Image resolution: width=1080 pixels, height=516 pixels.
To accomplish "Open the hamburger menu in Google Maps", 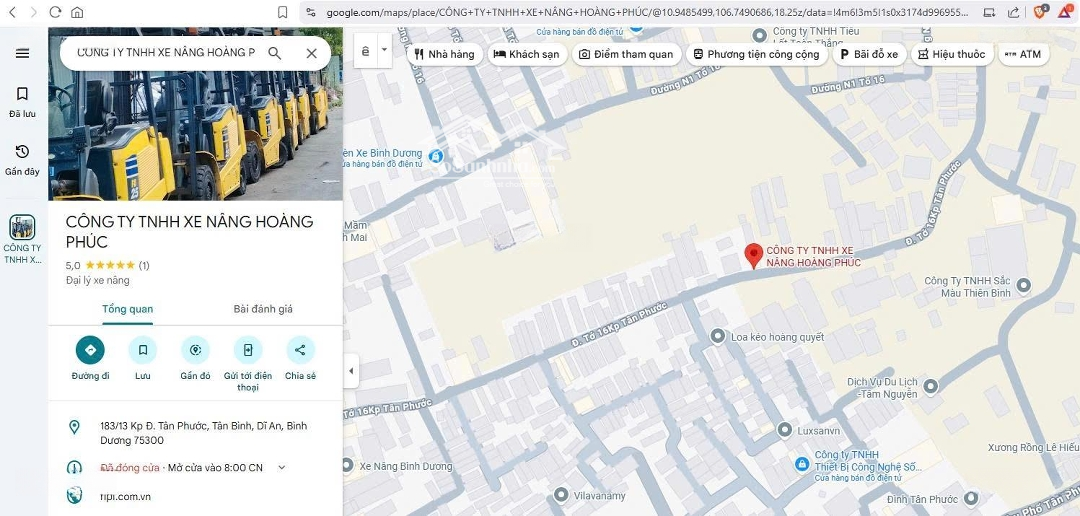I will 22,53.
